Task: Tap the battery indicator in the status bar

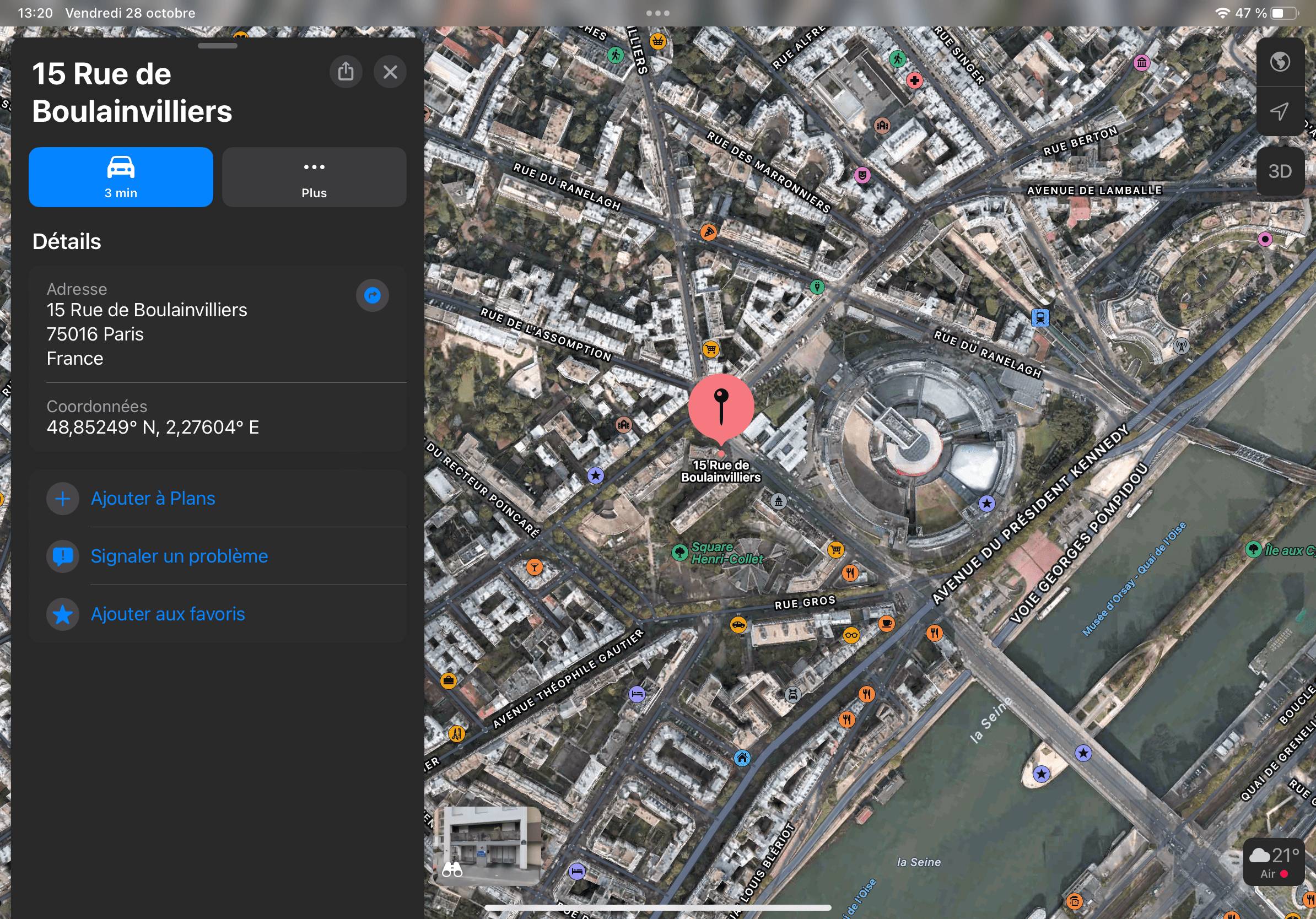Action: (1286, 13)
